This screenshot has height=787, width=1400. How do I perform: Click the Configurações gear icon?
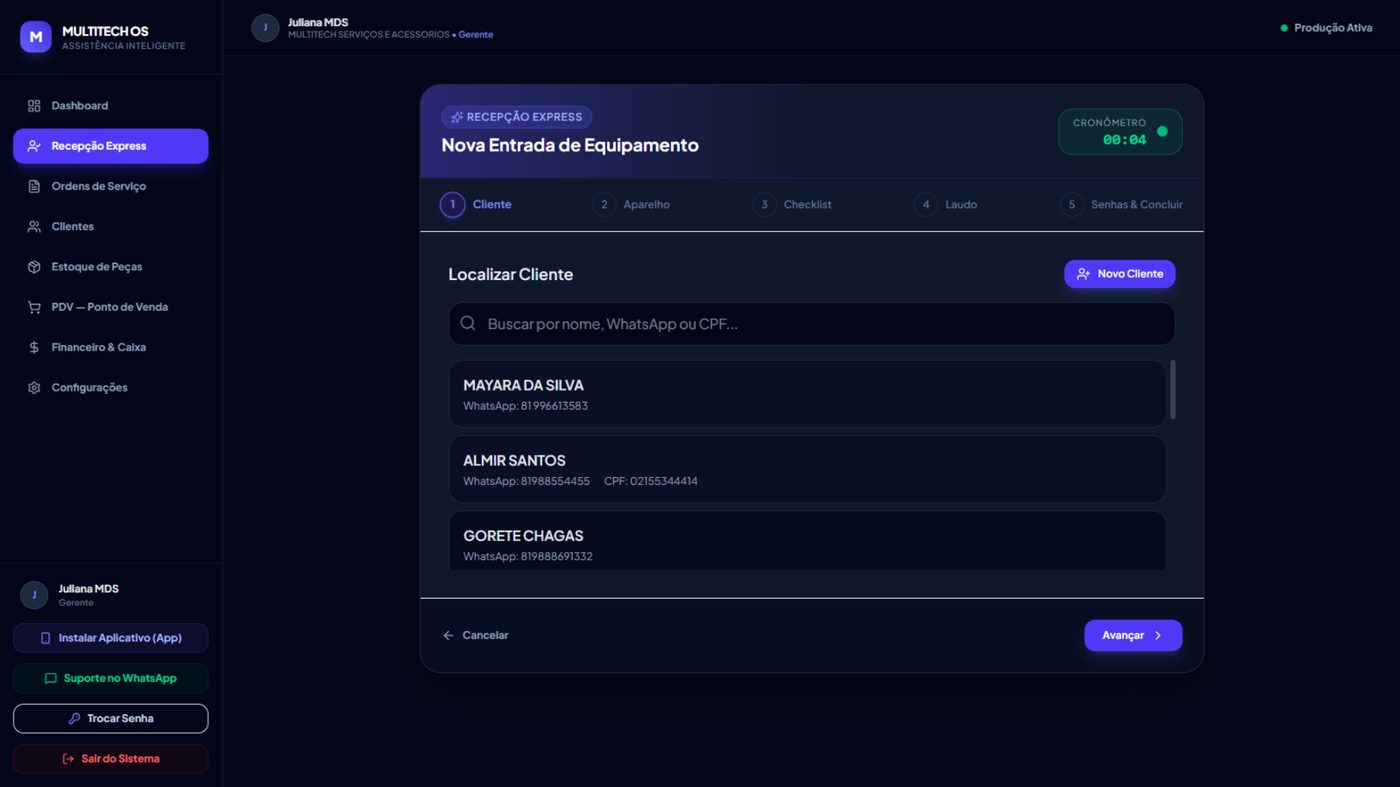[x=34, y=388]
